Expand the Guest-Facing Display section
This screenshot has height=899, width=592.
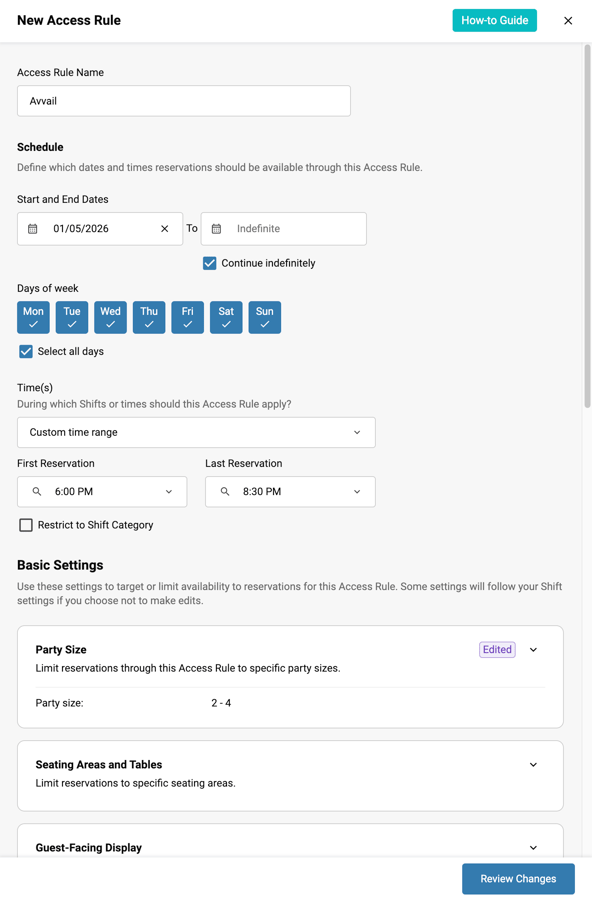click(x=533, y=847)
